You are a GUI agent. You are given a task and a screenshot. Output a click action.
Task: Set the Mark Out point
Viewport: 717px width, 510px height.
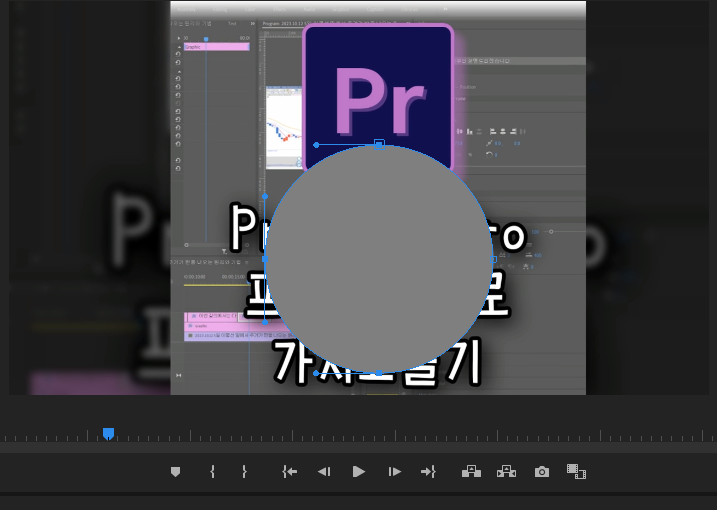click(244, 472)
